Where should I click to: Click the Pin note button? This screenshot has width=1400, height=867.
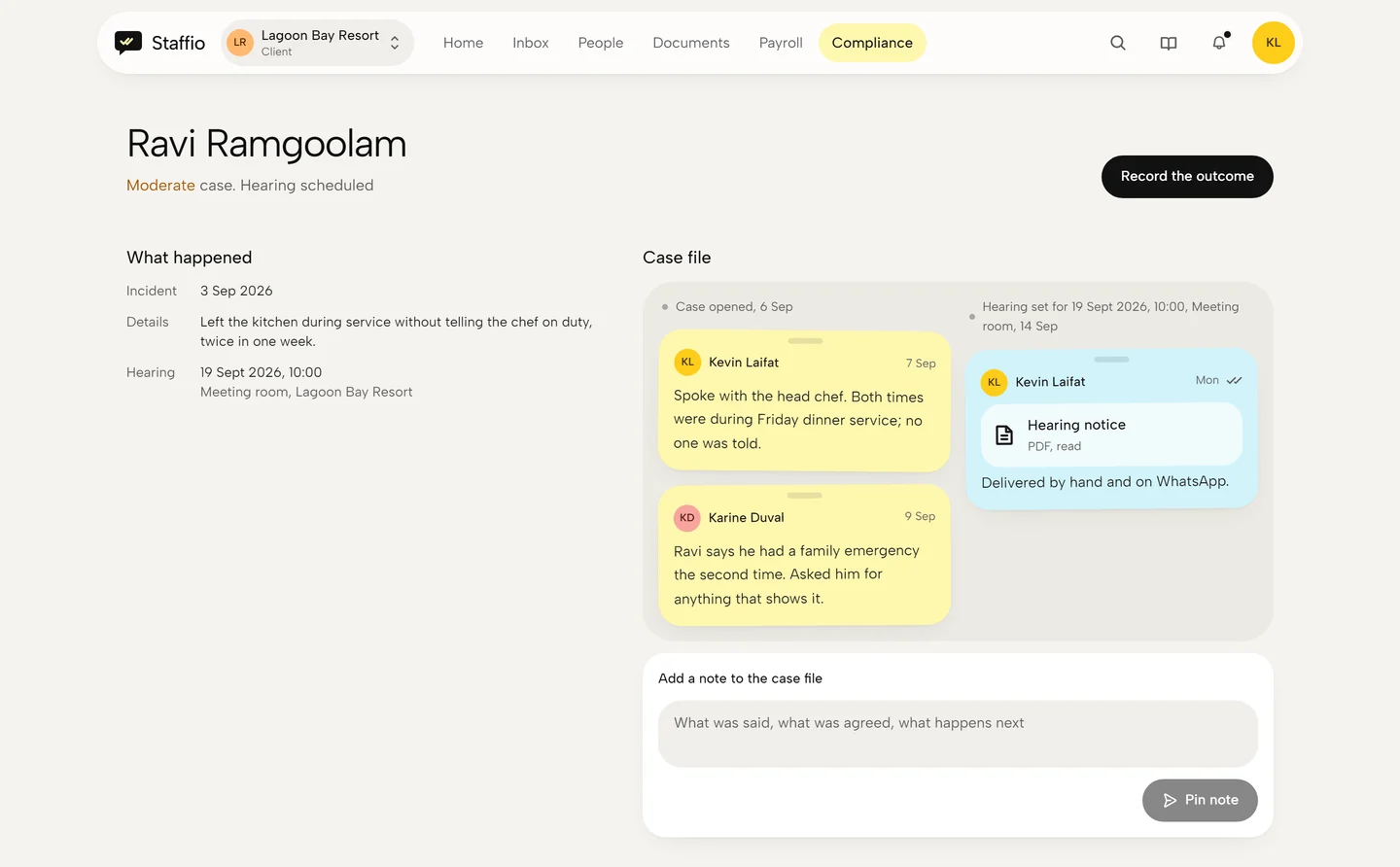tap(1200, 800)
